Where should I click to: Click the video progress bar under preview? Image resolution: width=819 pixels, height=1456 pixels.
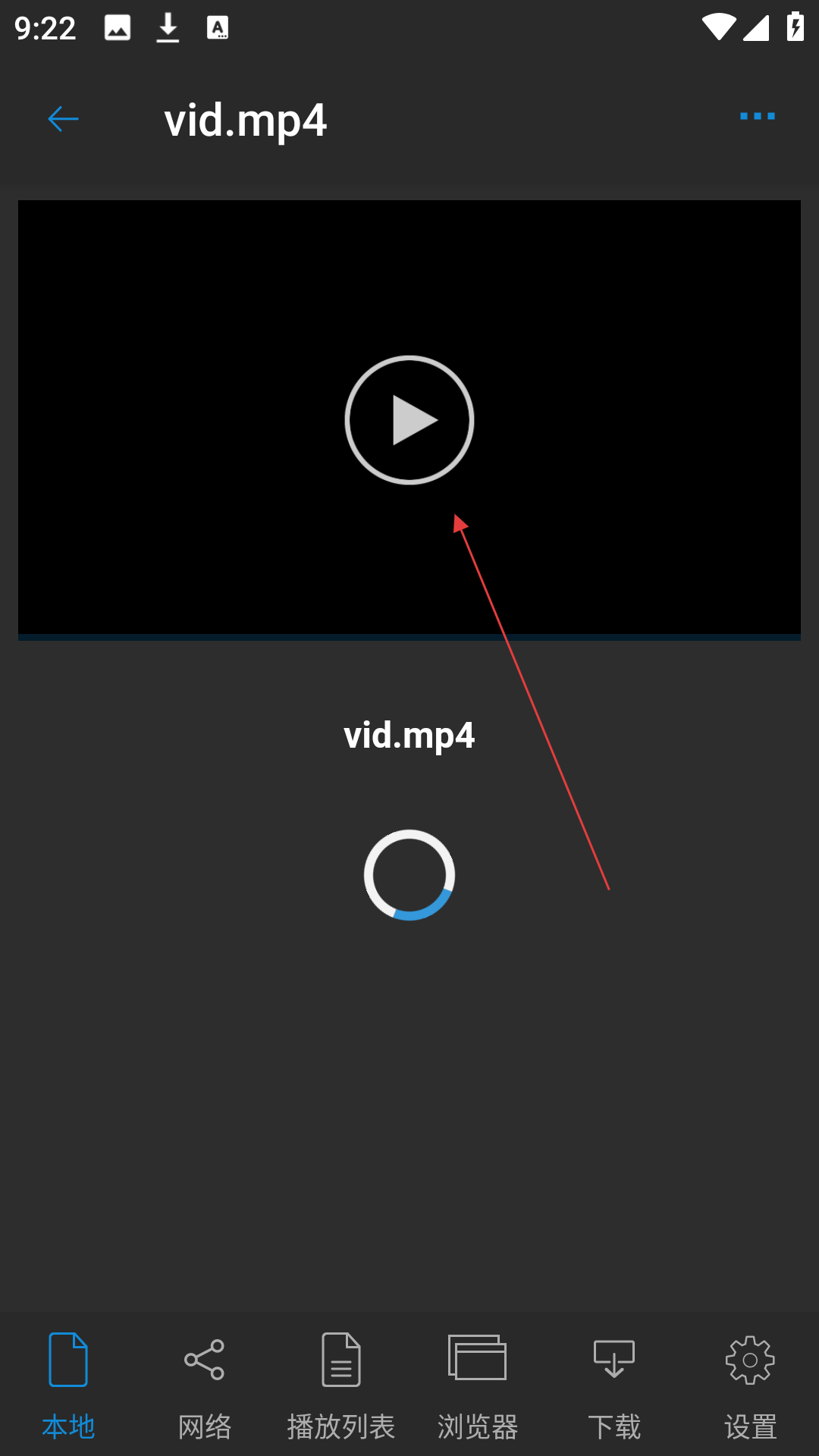[x=409, y=637]
